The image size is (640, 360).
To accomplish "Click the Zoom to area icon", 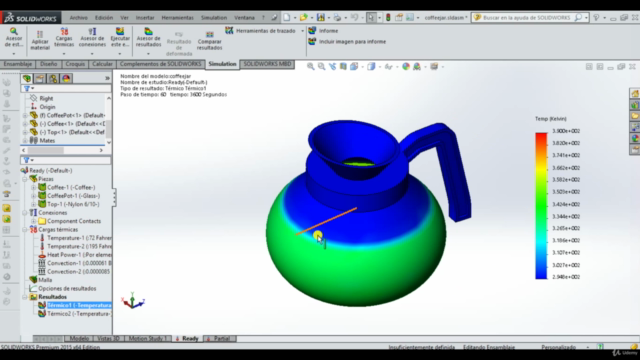I will [x=322, y=67].
